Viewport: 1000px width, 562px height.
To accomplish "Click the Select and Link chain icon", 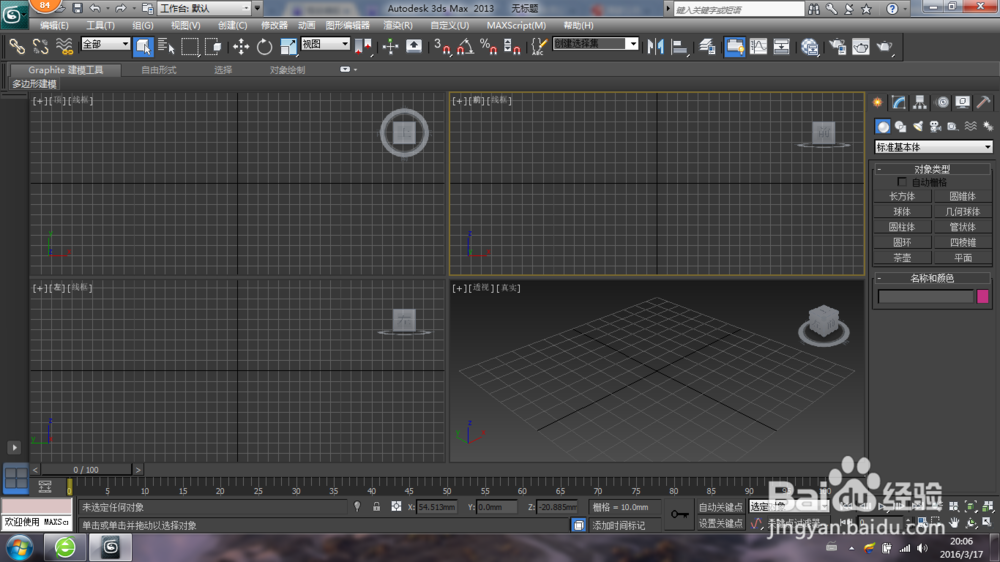I will 17,46.
